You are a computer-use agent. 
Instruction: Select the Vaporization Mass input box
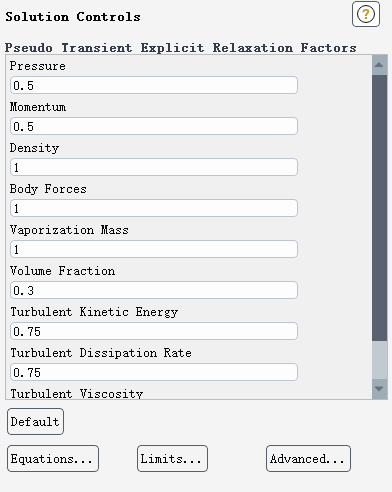(x=154, y=249)
